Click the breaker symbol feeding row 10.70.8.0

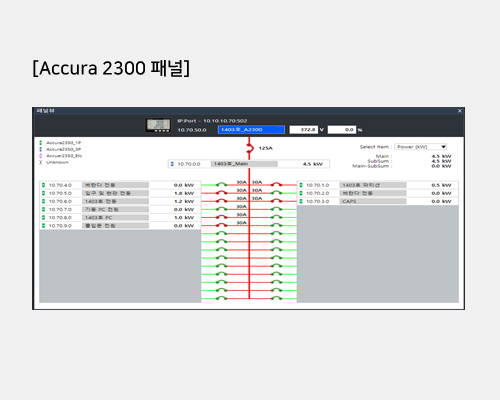221,217
